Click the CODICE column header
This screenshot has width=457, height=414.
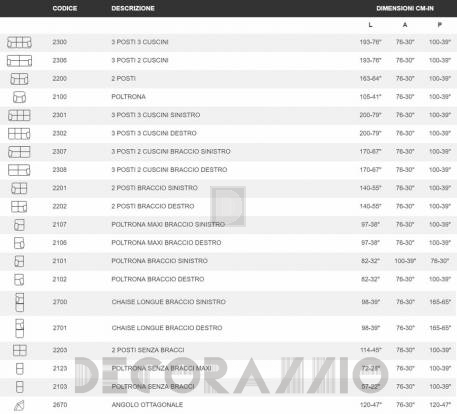click(x=65, y=8)
